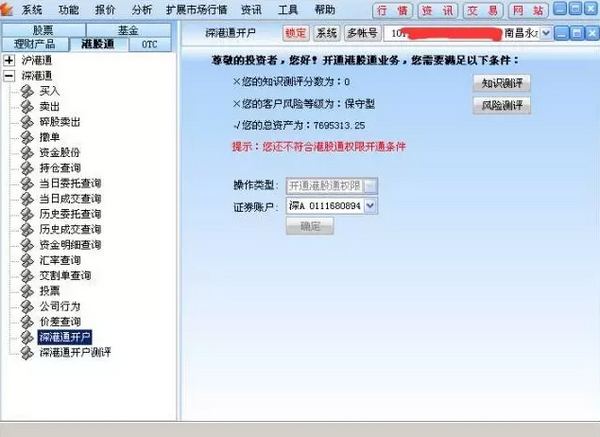Click the icon beside 价差查询

click(27, 321)
